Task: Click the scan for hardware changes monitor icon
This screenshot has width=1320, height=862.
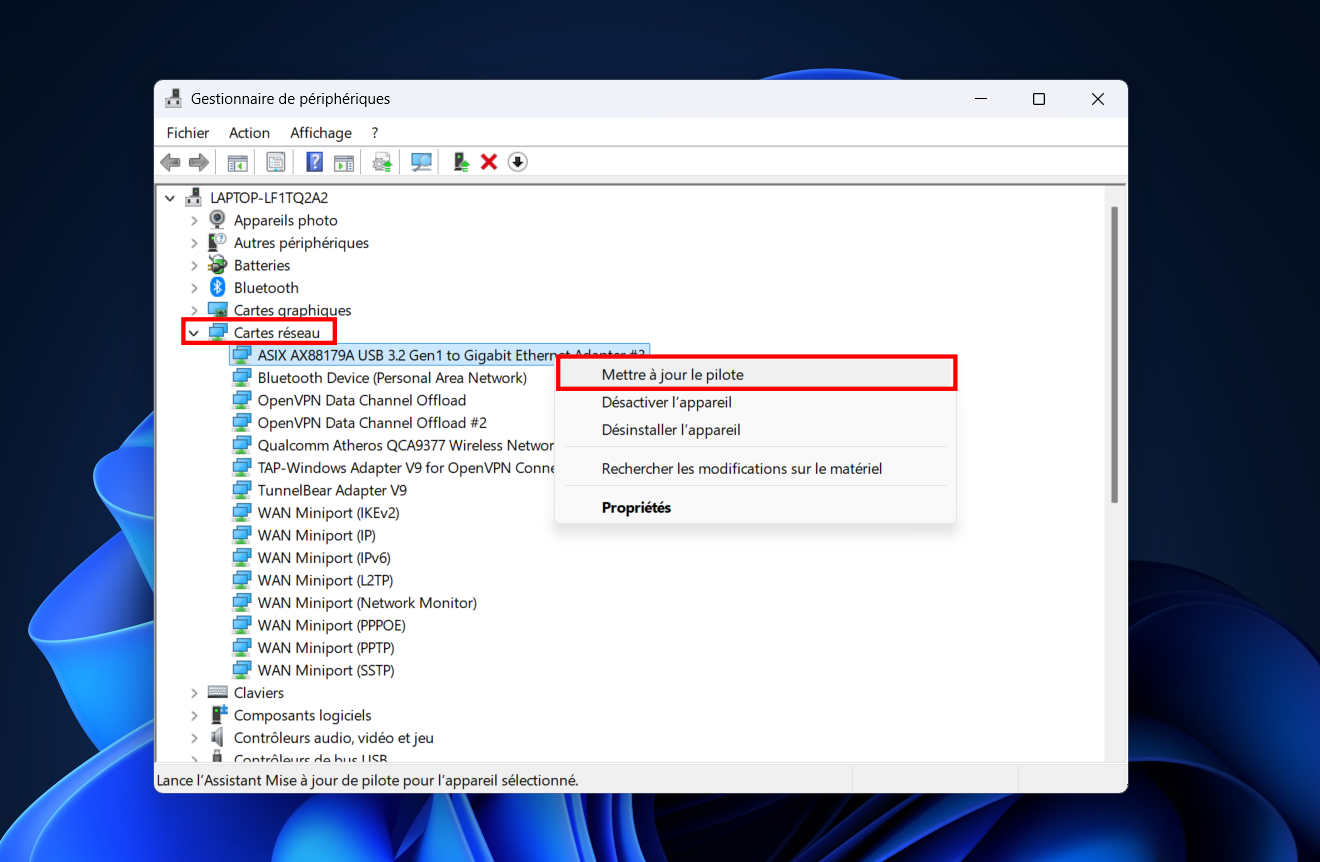Action: 422,162
